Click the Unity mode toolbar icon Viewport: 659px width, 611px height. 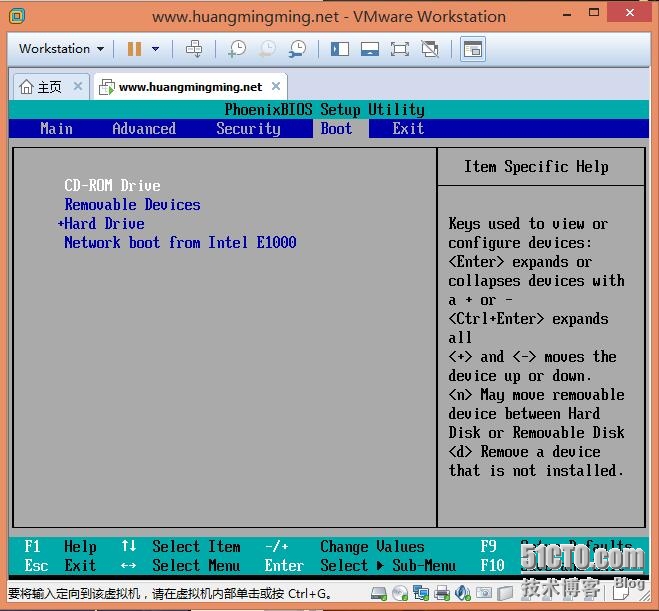click(430, 49)
